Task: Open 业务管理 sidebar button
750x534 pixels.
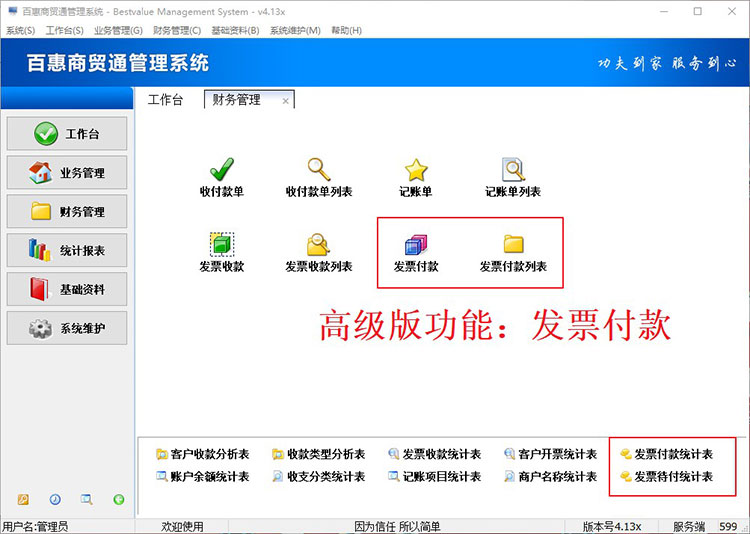Action: 67,172
